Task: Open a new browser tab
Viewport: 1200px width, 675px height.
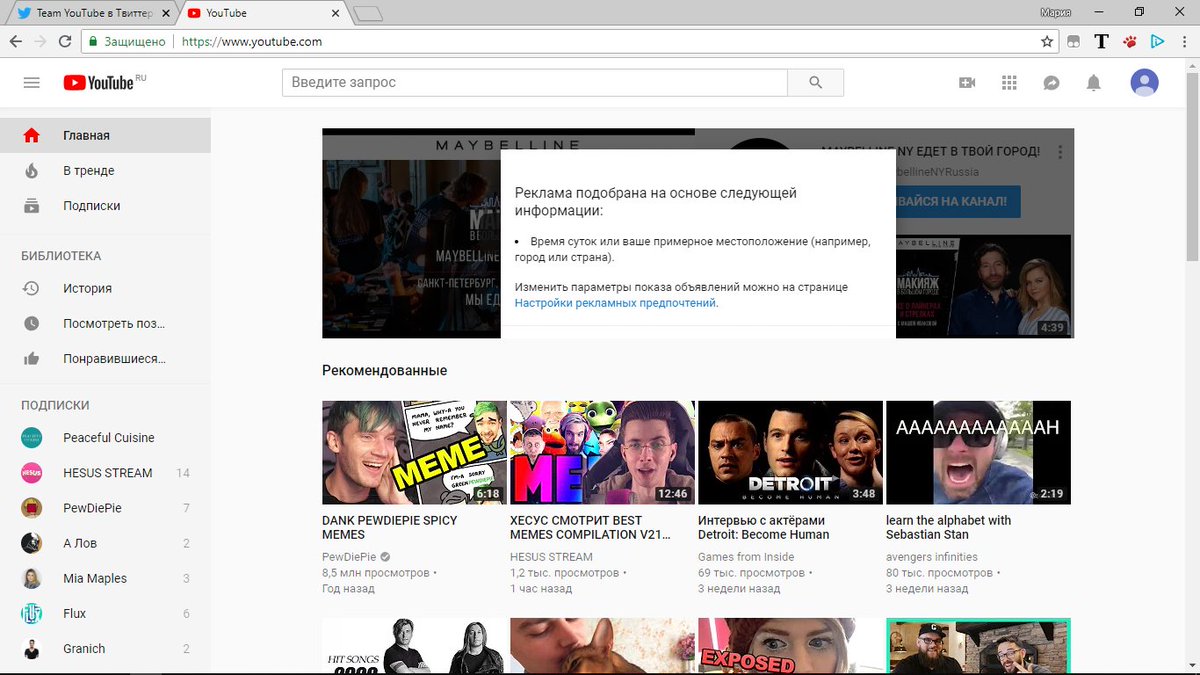Action: tap(368, 14)
